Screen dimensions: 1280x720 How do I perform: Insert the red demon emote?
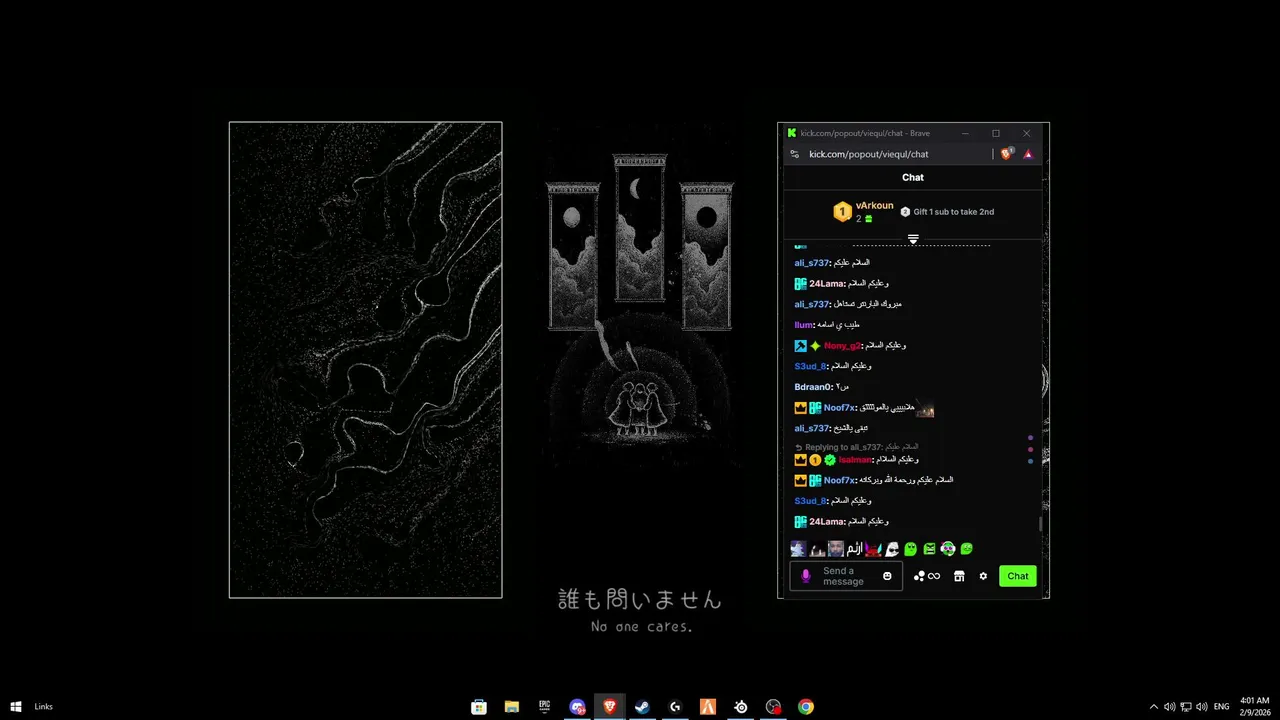873,549
